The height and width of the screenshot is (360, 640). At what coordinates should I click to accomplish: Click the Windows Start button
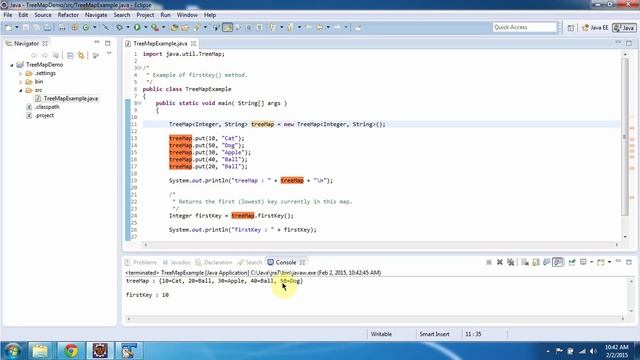12,351
